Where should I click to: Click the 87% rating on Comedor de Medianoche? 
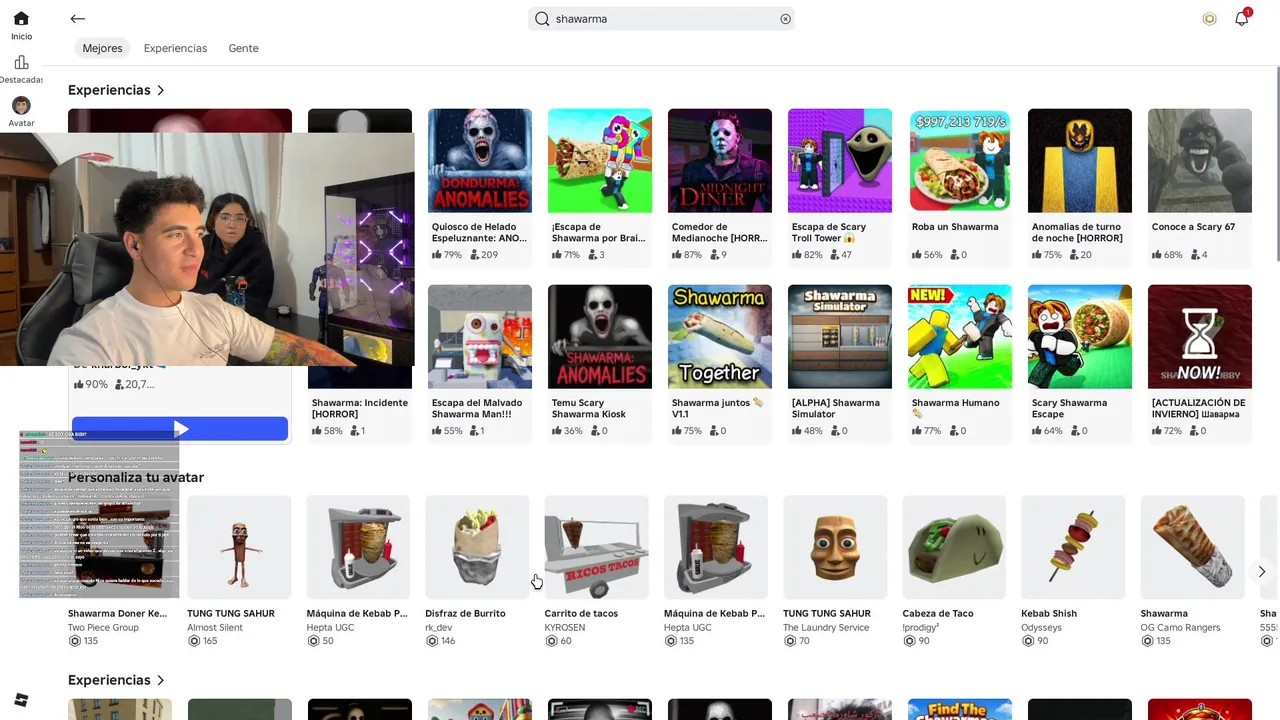(x=686, y=255)
